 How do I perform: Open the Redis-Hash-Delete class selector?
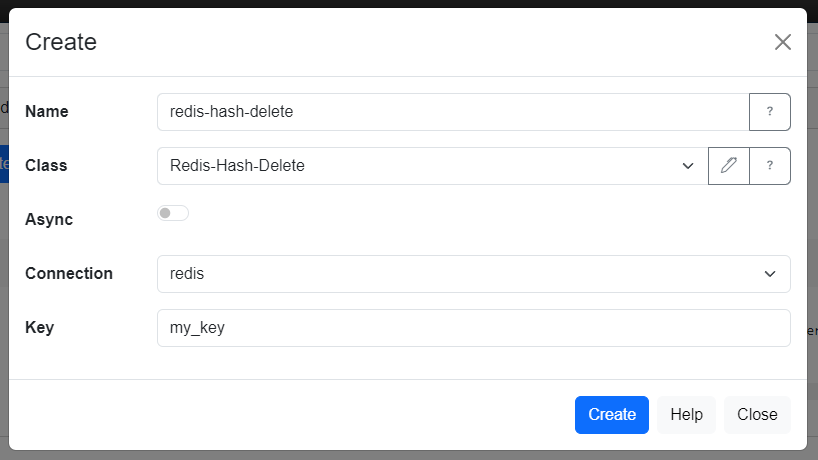(420, 166)
